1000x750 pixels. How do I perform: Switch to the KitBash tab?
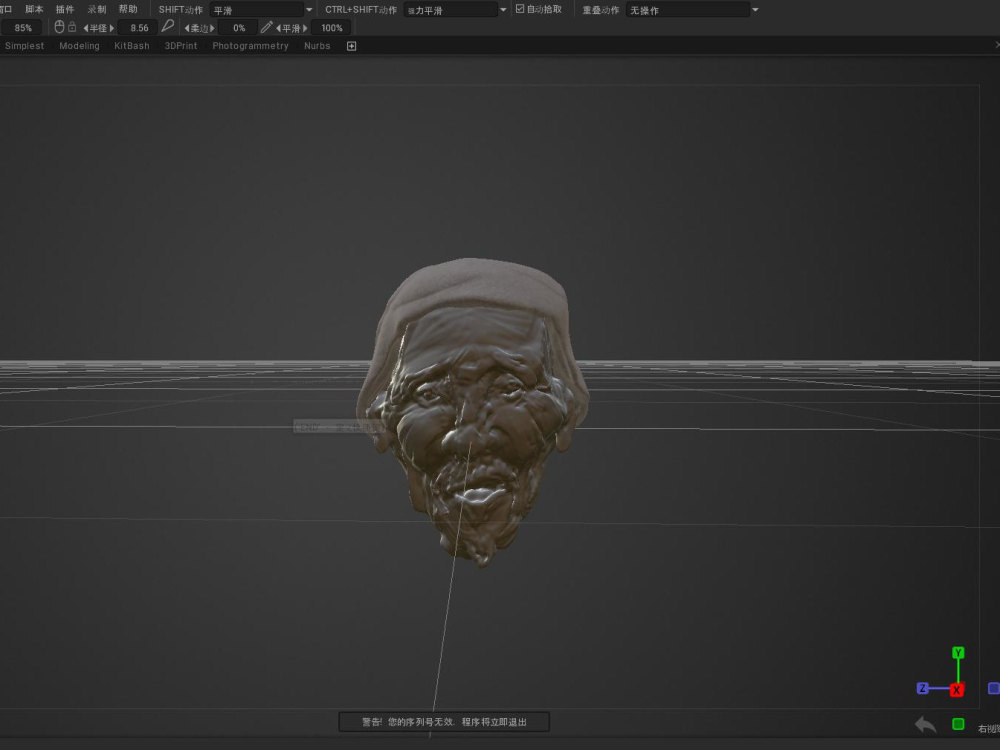[x=131, y=46]
